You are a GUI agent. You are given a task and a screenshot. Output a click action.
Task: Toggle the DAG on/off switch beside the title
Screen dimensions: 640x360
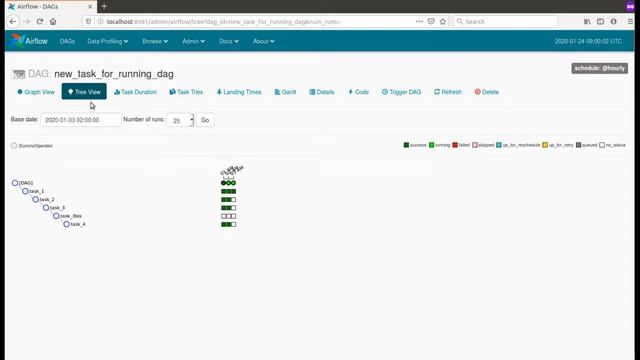18,74
